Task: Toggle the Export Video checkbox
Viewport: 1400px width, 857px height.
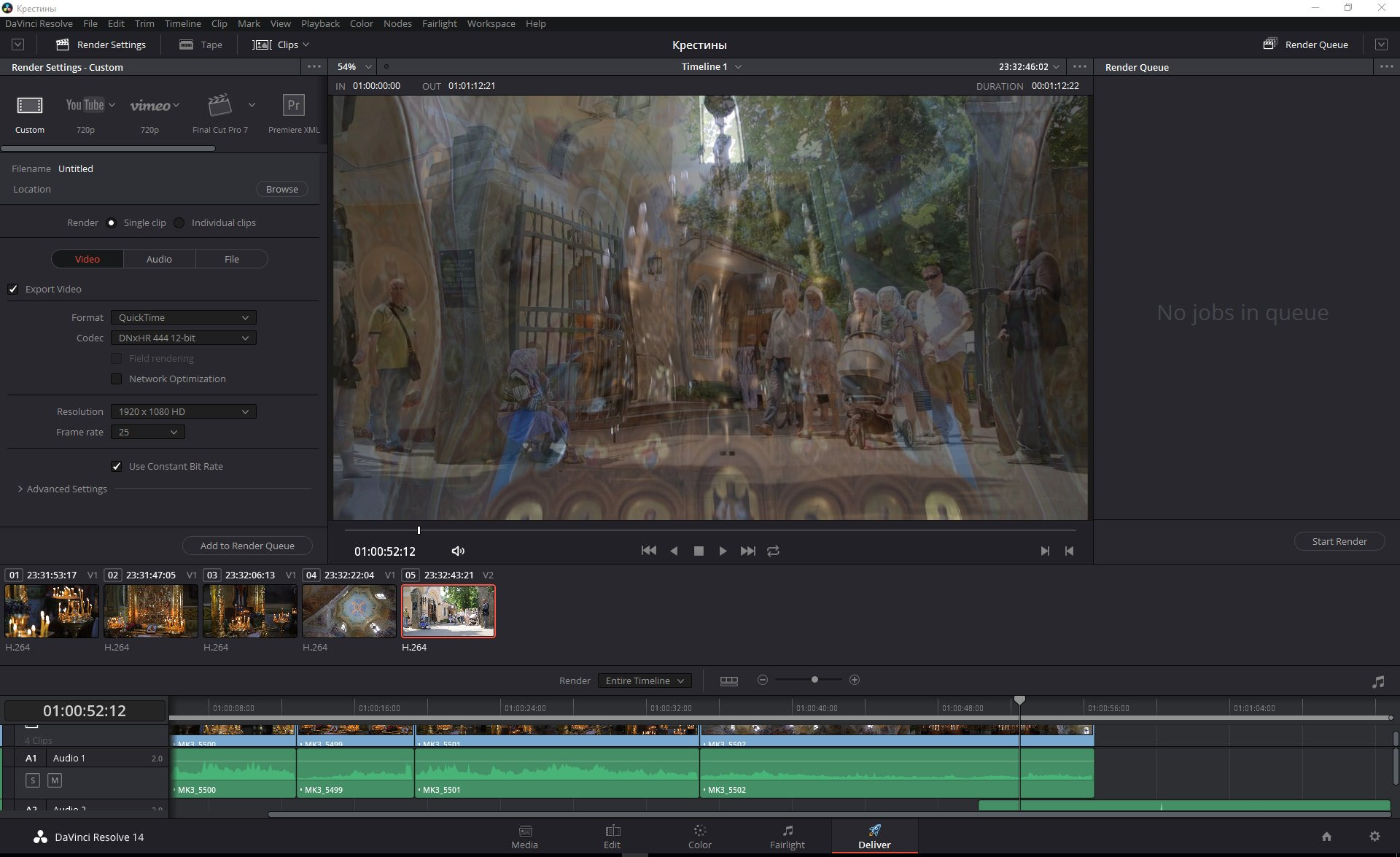Action: pos(15,289)
